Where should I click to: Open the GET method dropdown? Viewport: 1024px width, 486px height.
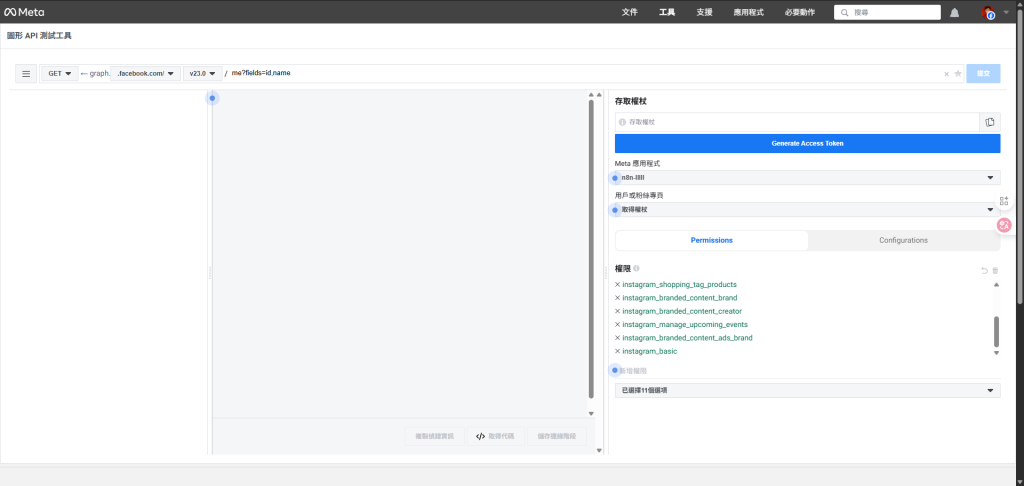pos(60,74)
